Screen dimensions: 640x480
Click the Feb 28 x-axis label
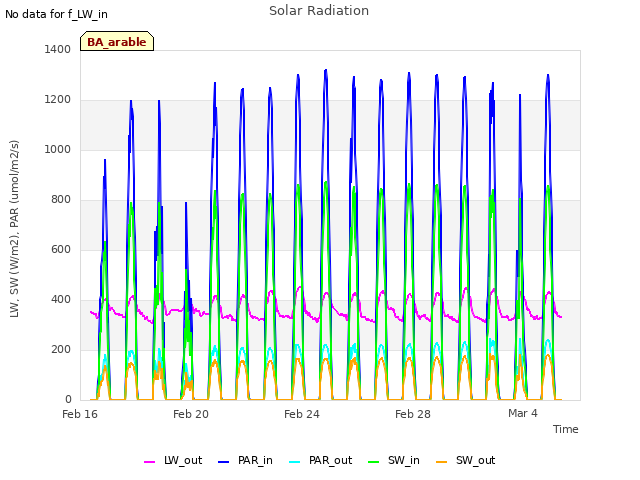[x=413, y=414]
